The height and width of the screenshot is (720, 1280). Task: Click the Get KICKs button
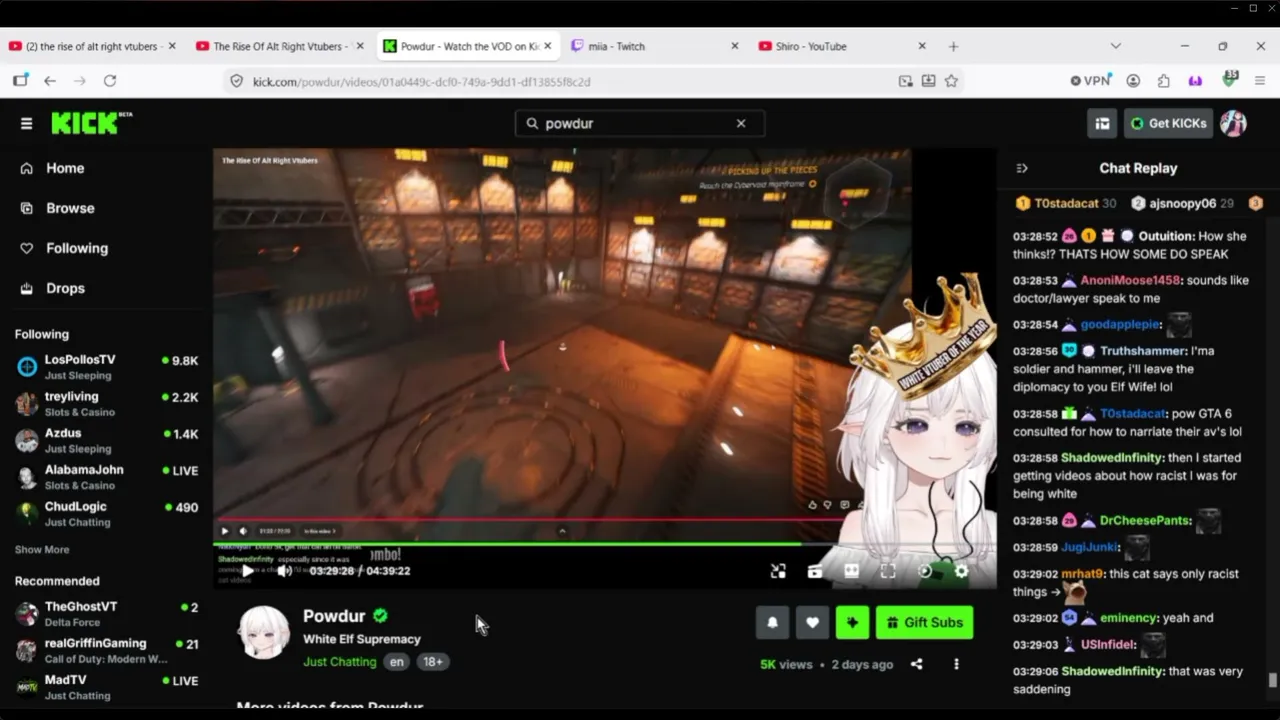1168,123
